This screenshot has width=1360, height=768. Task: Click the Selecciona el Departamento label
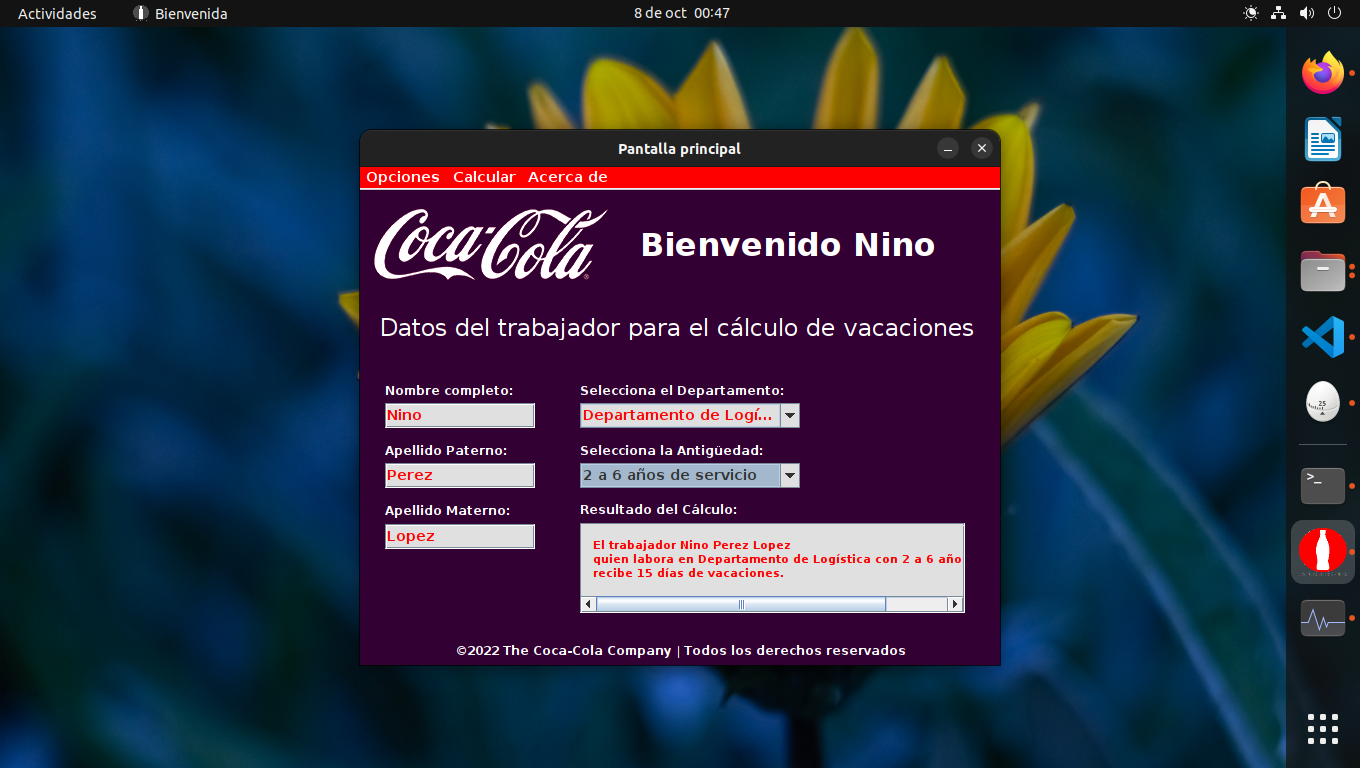[682, 391]
